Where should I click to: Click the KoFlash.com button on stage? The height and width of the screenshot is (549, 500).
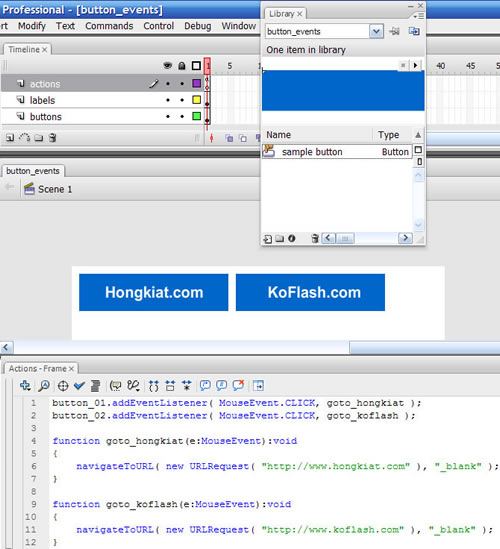310,292
